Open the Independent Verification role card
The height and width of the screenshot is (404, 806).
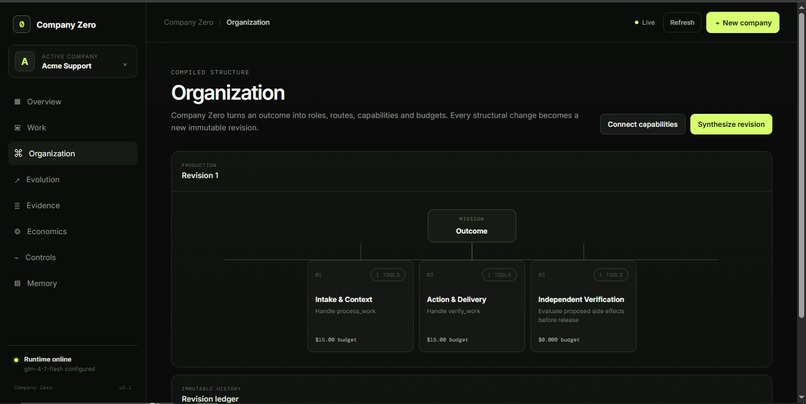tap(583, 306)
